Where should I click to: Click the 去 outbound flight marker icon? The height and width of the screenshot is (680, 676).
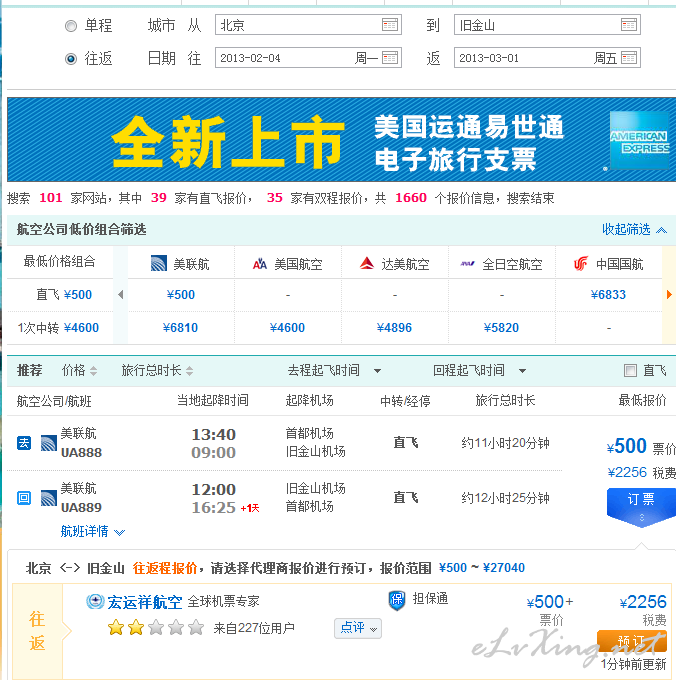point(24,443)
